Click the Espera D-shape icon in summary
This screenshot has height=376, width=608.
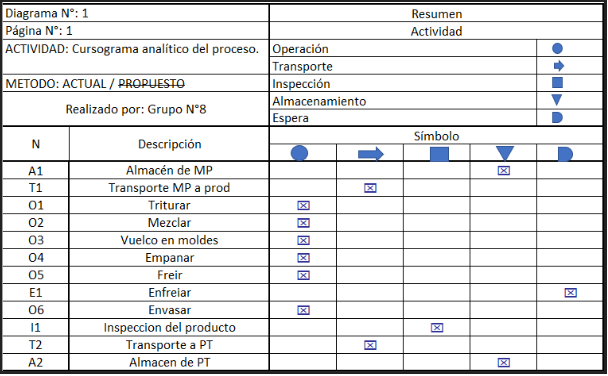point(557,117)
